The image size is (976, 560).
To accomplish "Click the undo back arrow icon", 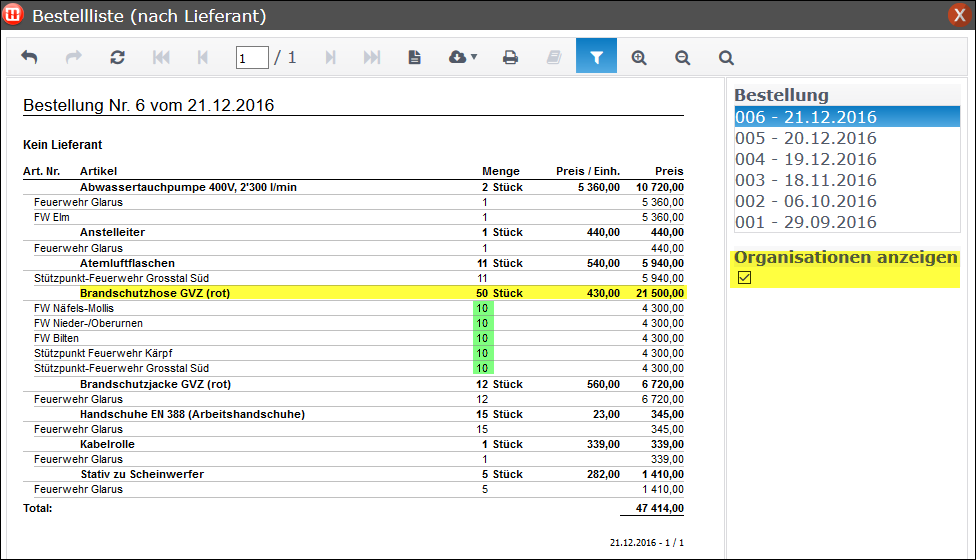I will coord(29,58).
